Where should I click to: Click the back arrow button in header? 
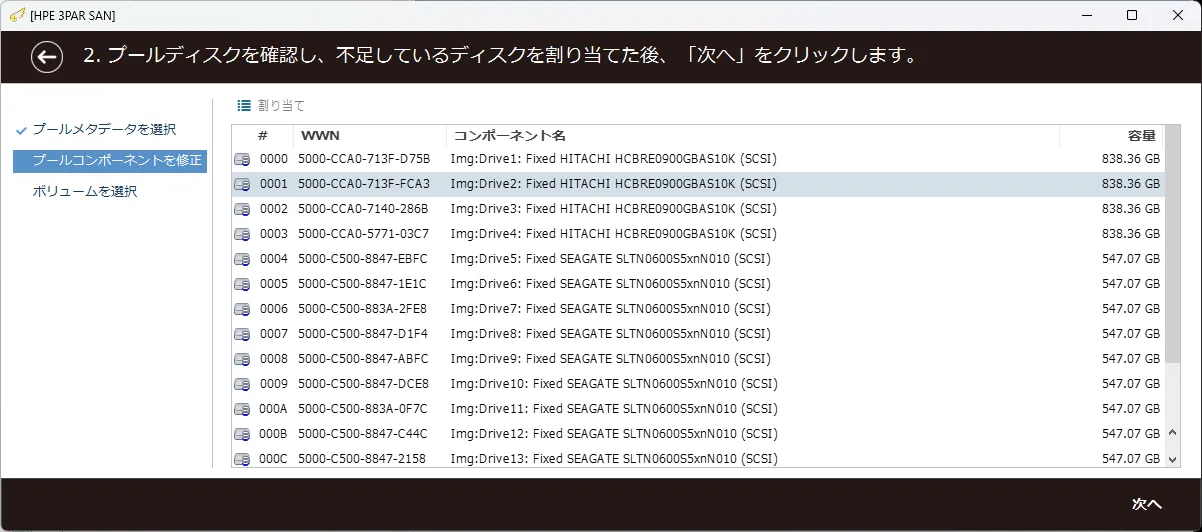coord(46,57)
